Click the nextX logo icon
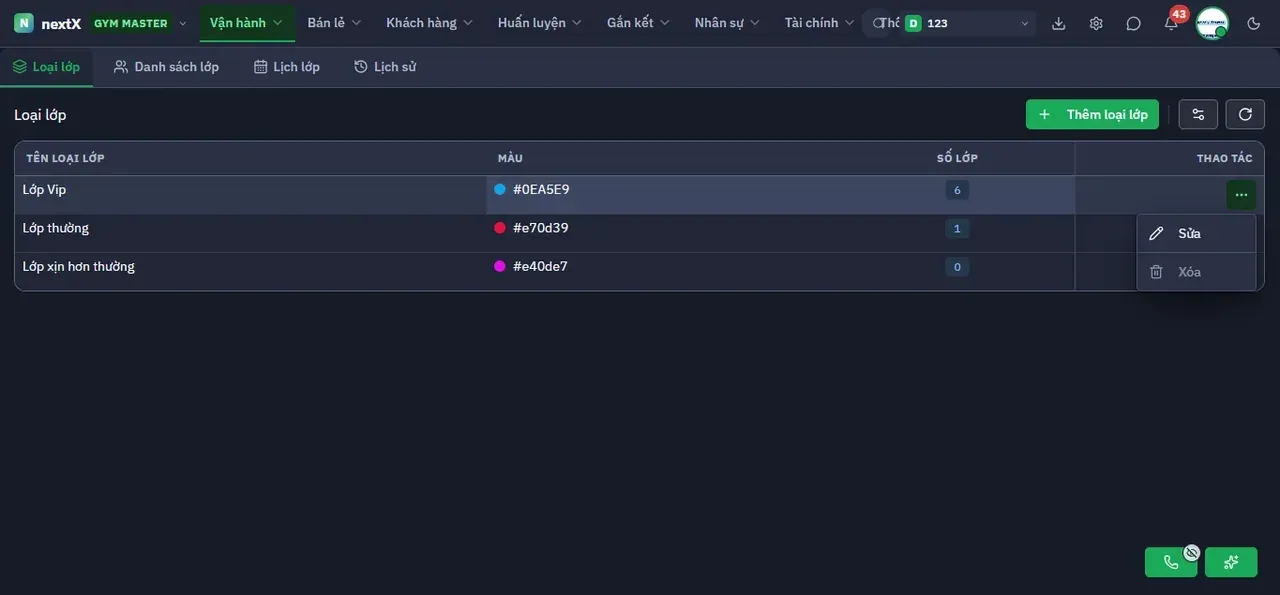This screenshot has width=1280, height=595. (x=23, y=23)
